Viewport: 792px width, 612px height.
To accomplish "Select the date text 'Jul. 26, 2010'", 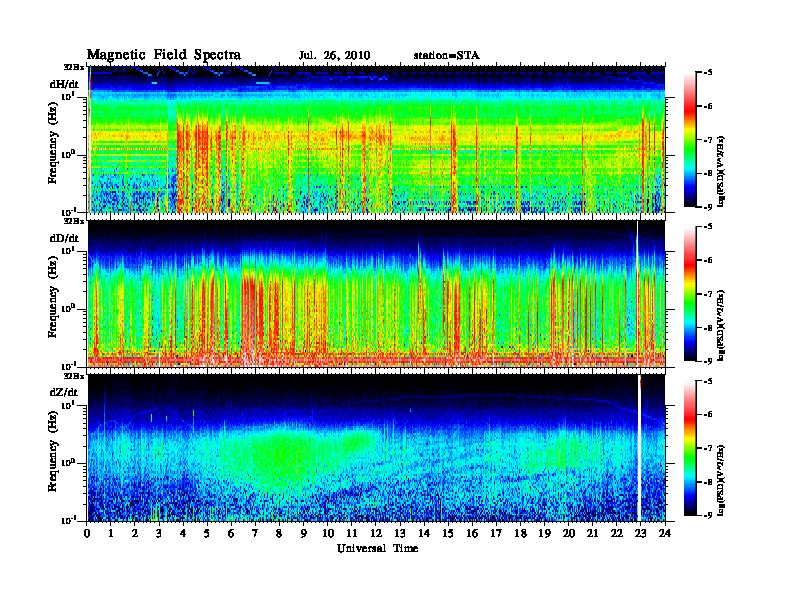I will 334,56.
